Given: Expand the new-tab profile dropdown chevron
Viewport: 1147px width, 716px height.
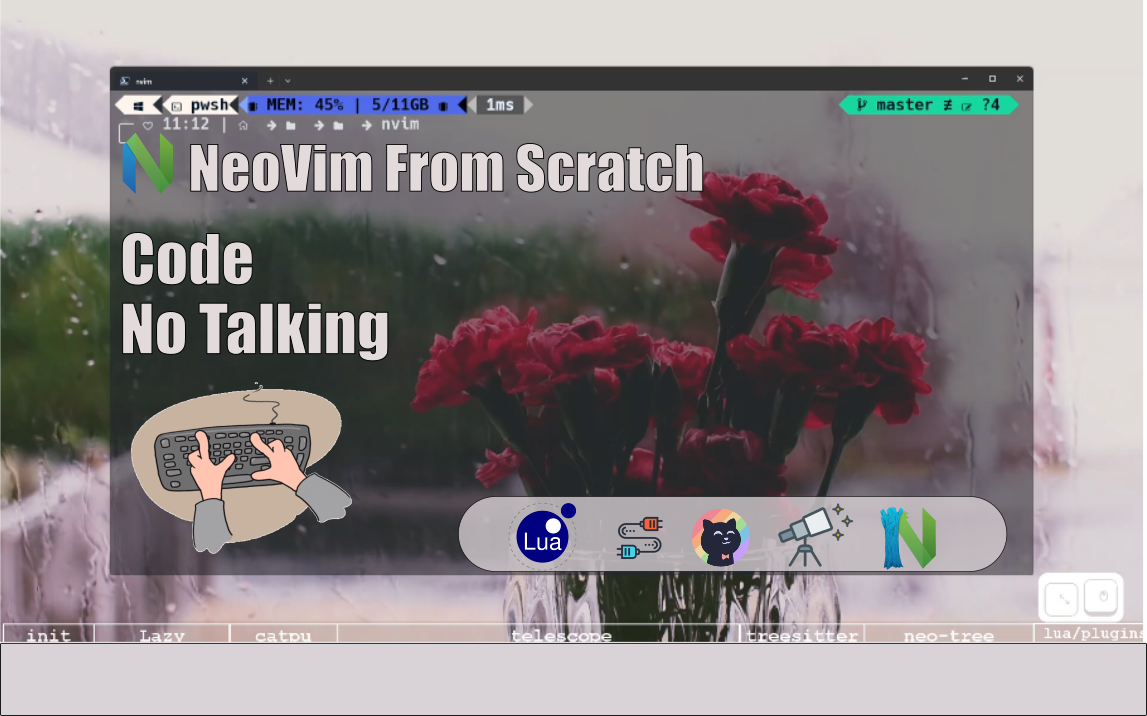Looking at the screenshot, I should [287, 81].
